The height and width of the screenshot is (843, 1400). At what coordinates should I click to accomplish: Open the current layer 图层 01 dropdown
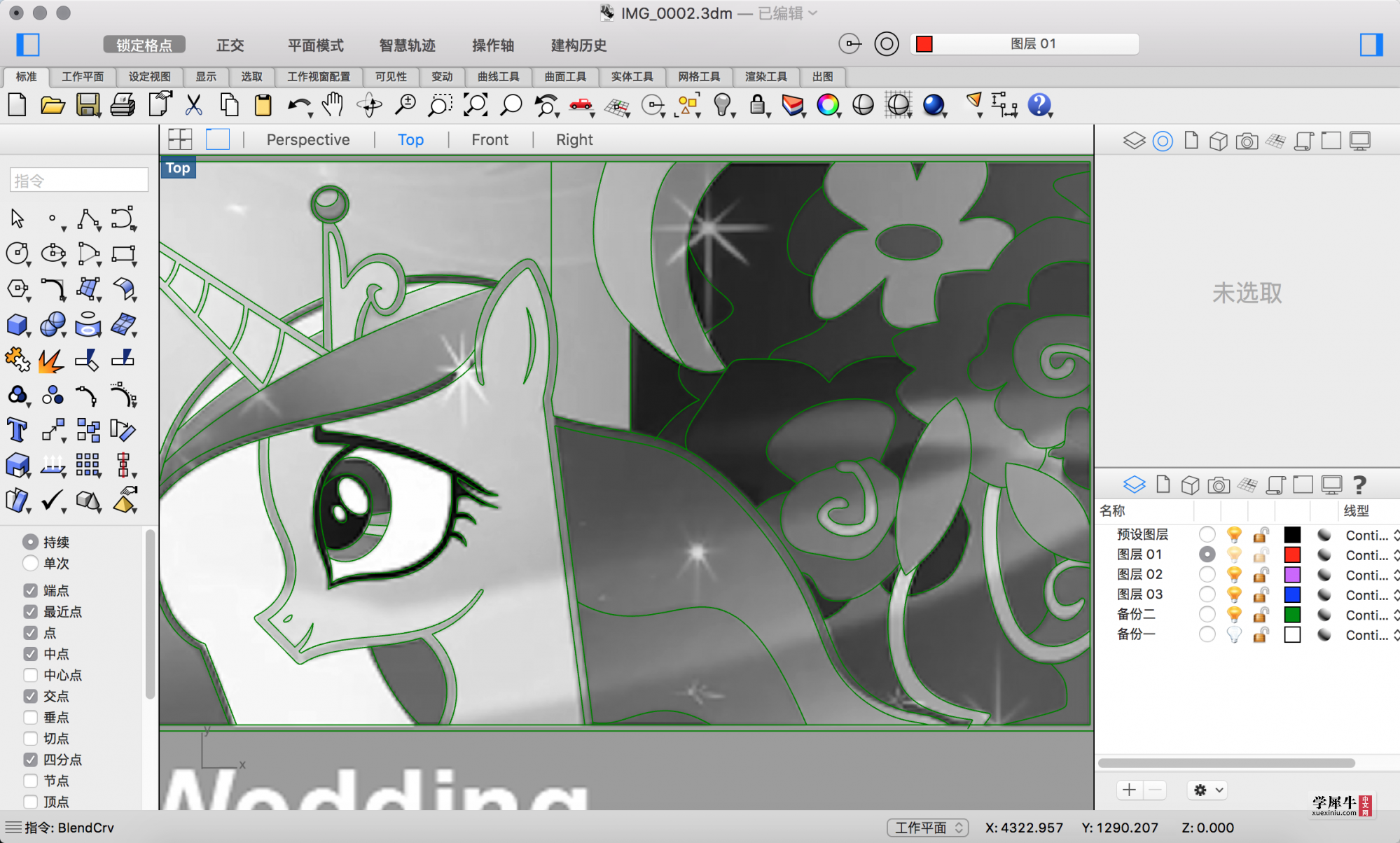point(1025,43)
